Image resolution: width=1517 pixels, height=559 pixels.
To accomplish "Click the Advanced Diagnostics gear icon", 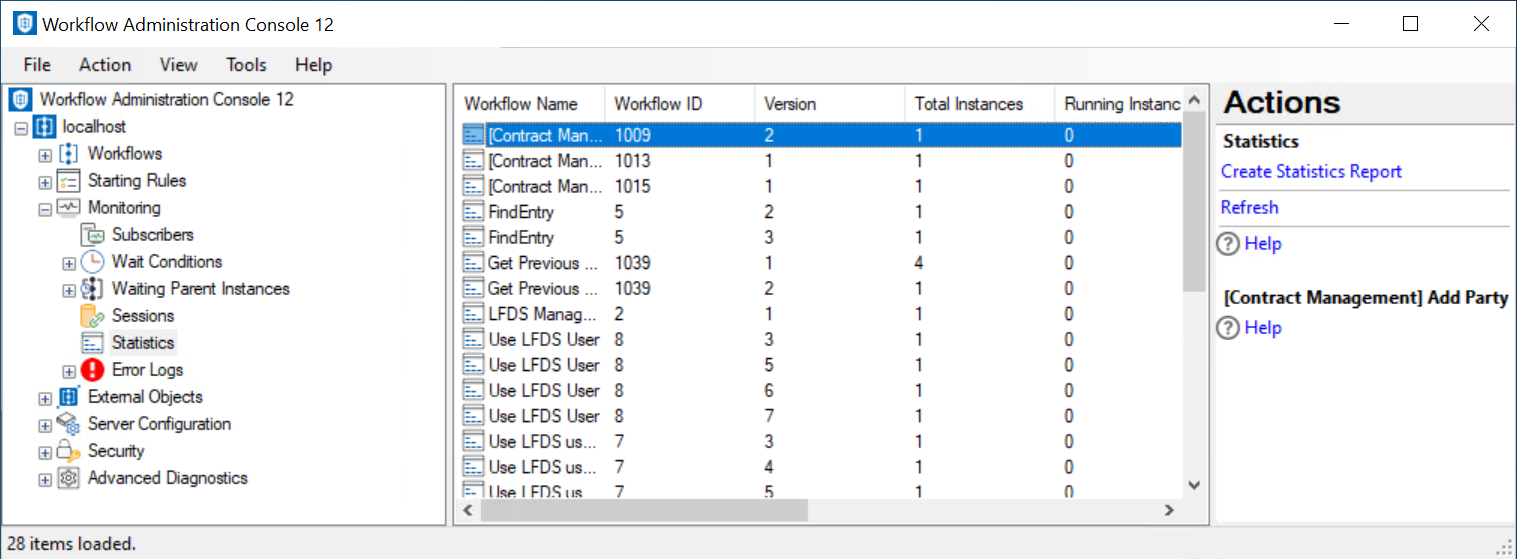I will click(68, 478).
